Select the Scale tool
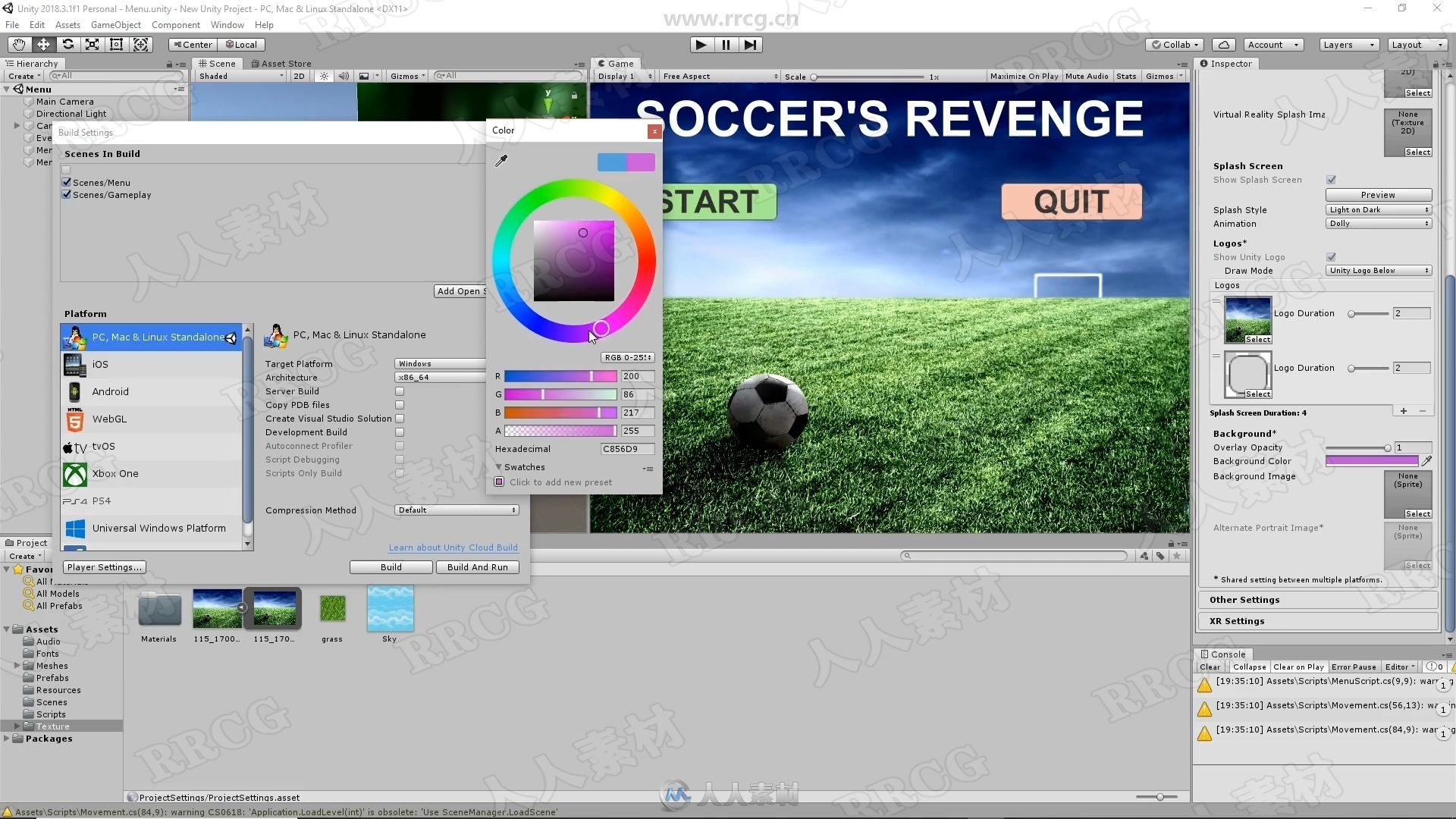This screenshot has width=1456, height=819. point(92,45)
